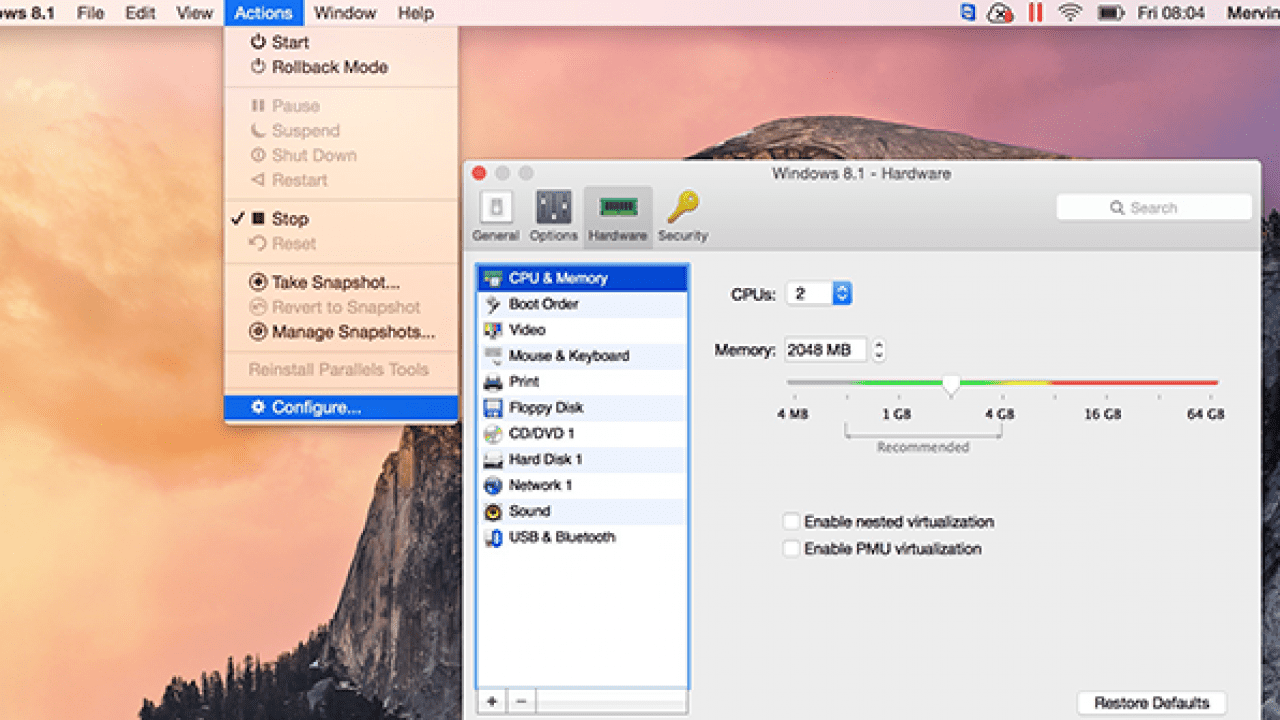The width and height of the screenshot is (1280, 720).
Task: Open the Edit menu
Action: point(140,13)
